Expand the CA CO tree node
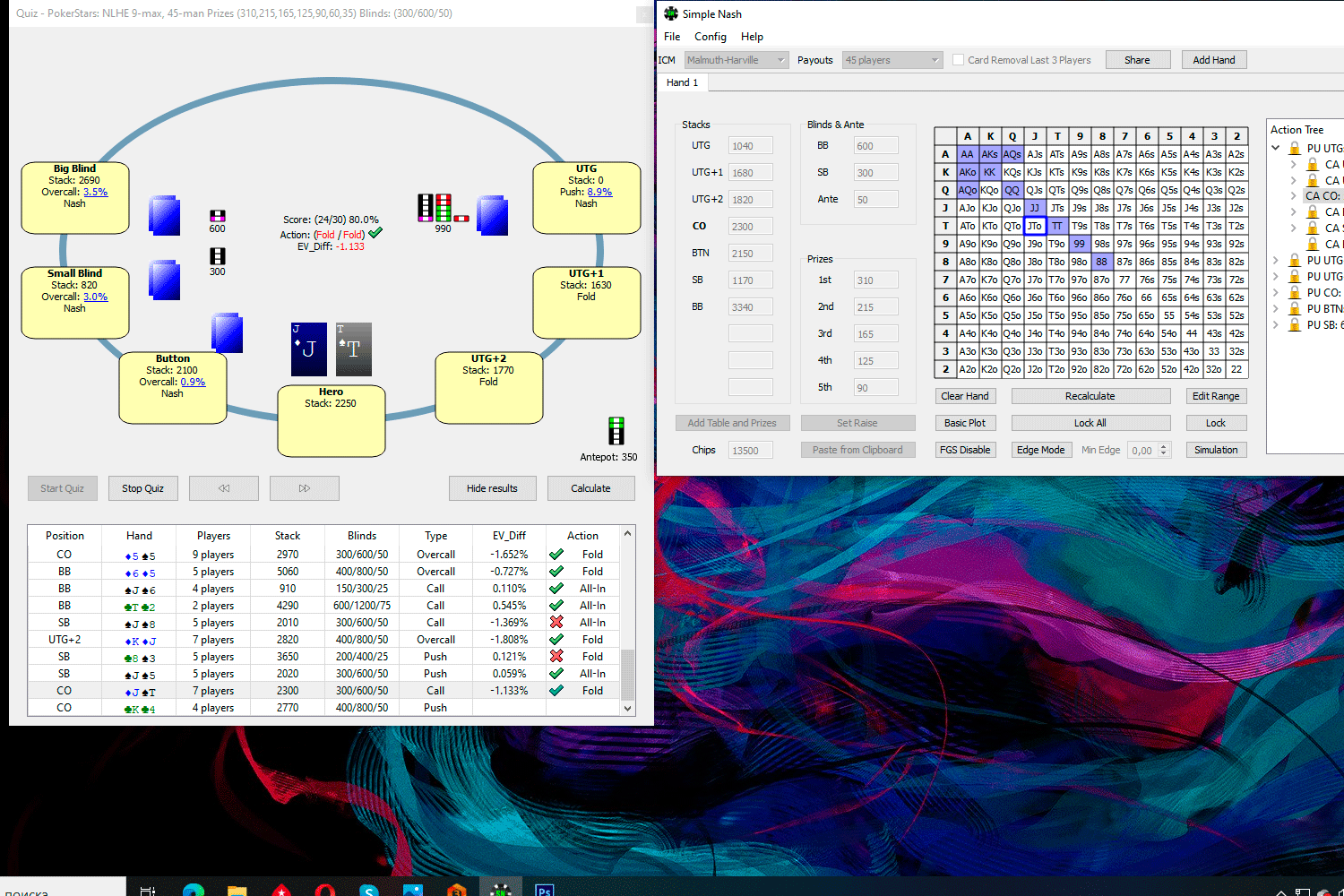Viewport: 1344px width, 896px height. point(1293,195)
